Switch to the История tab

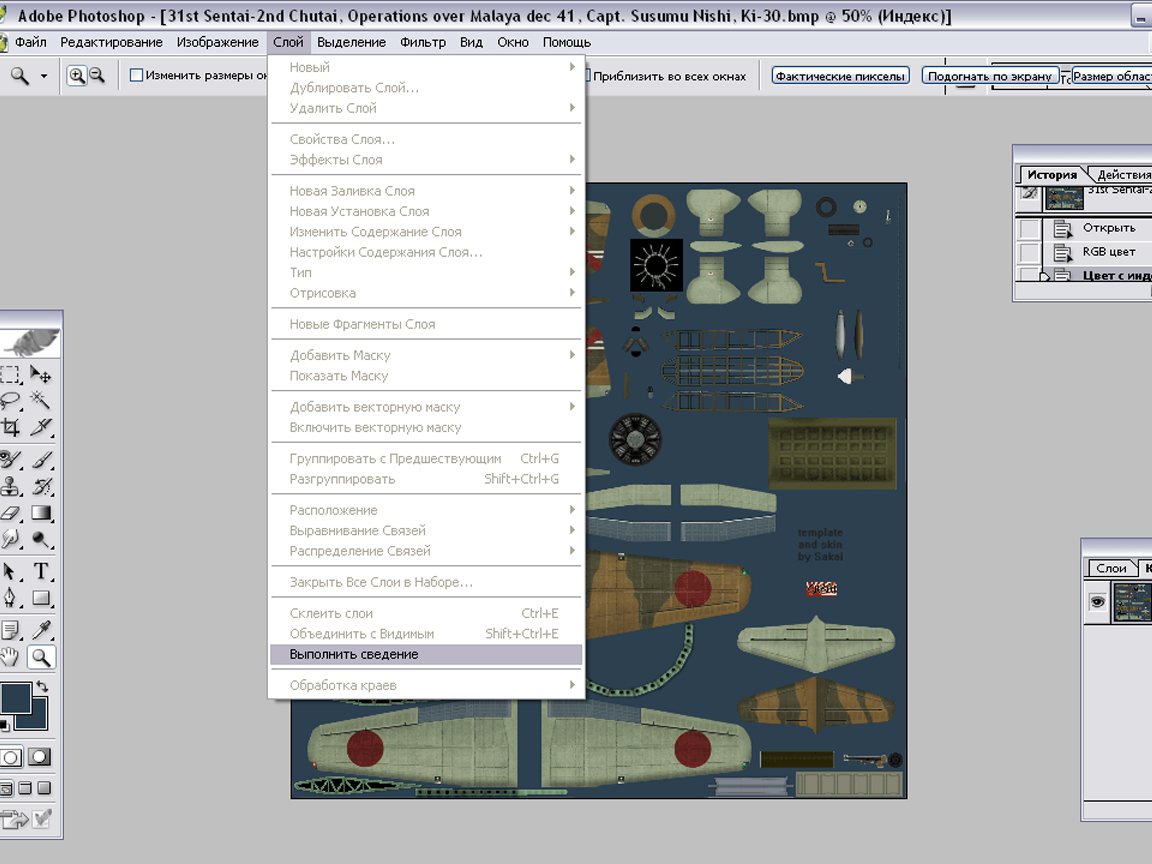tap(1052, 175)
